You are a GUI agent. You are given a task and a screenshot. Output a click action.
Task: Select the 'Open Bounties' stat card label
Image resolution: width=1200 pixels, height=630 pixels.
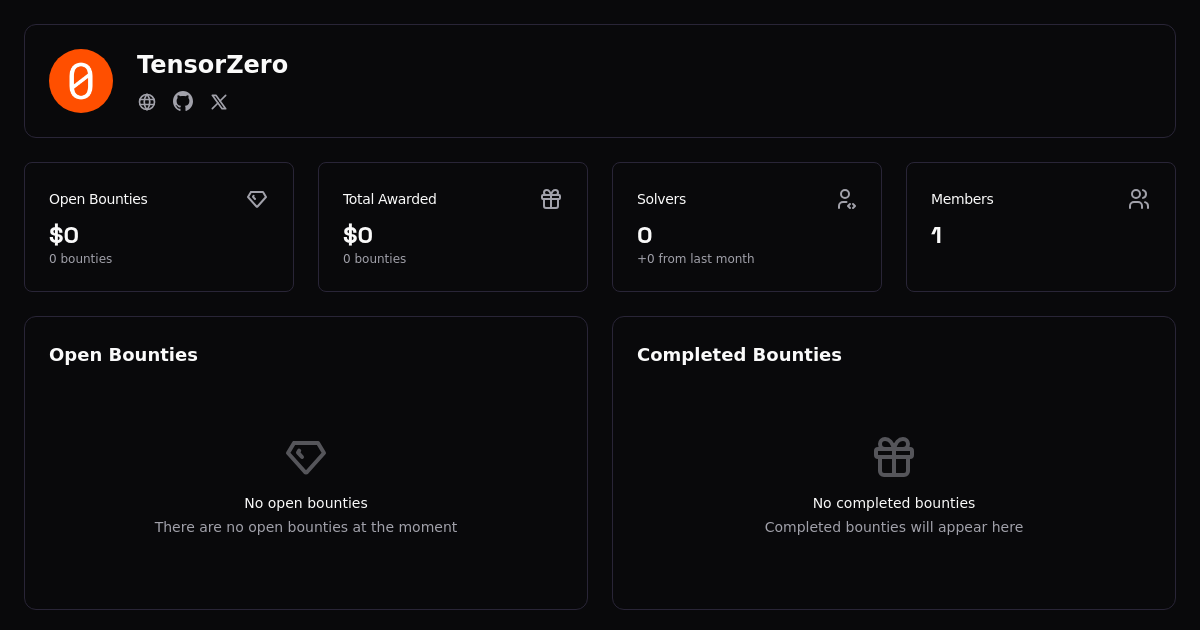(x=98, y=199)
